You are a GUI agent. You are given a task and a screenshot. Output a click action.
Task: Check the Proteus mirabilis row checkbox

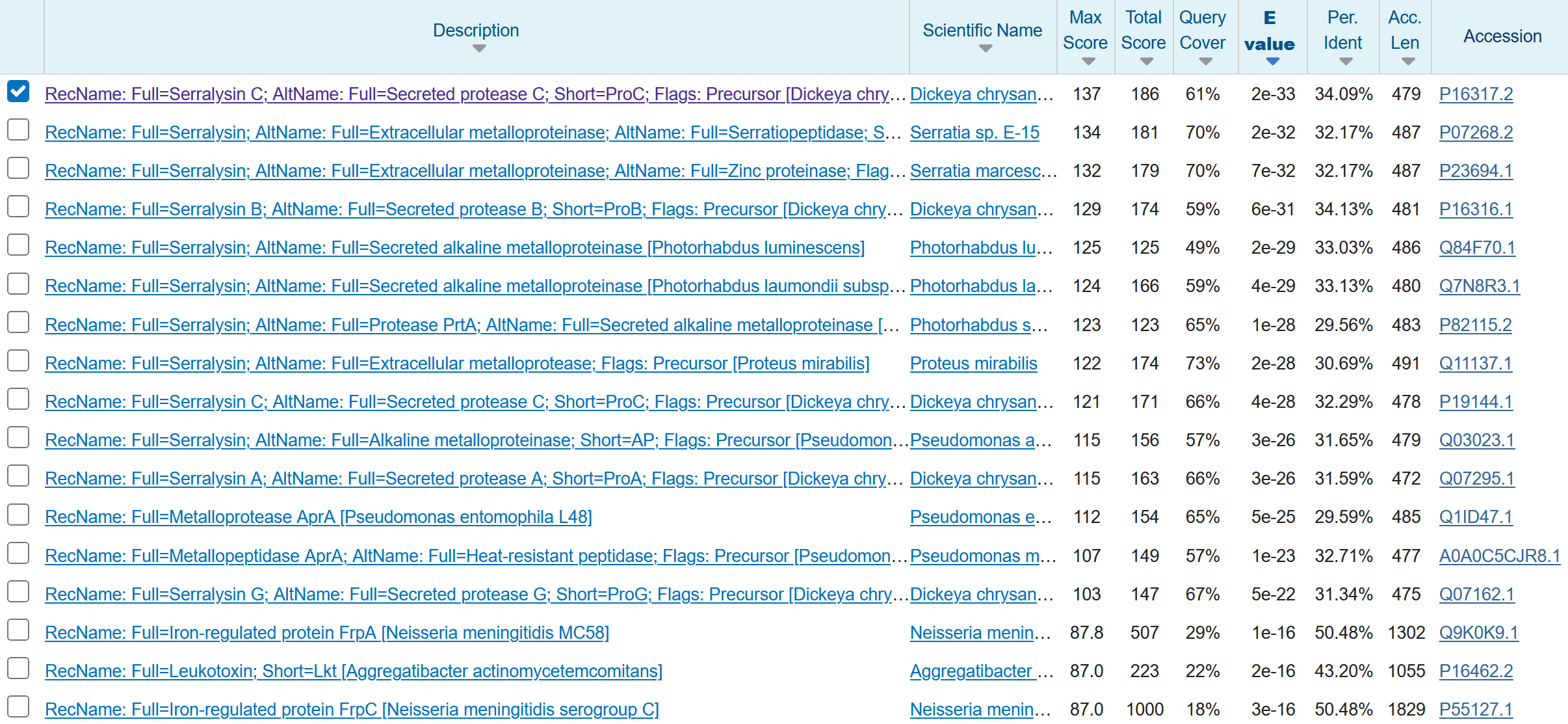coord(18,360)
